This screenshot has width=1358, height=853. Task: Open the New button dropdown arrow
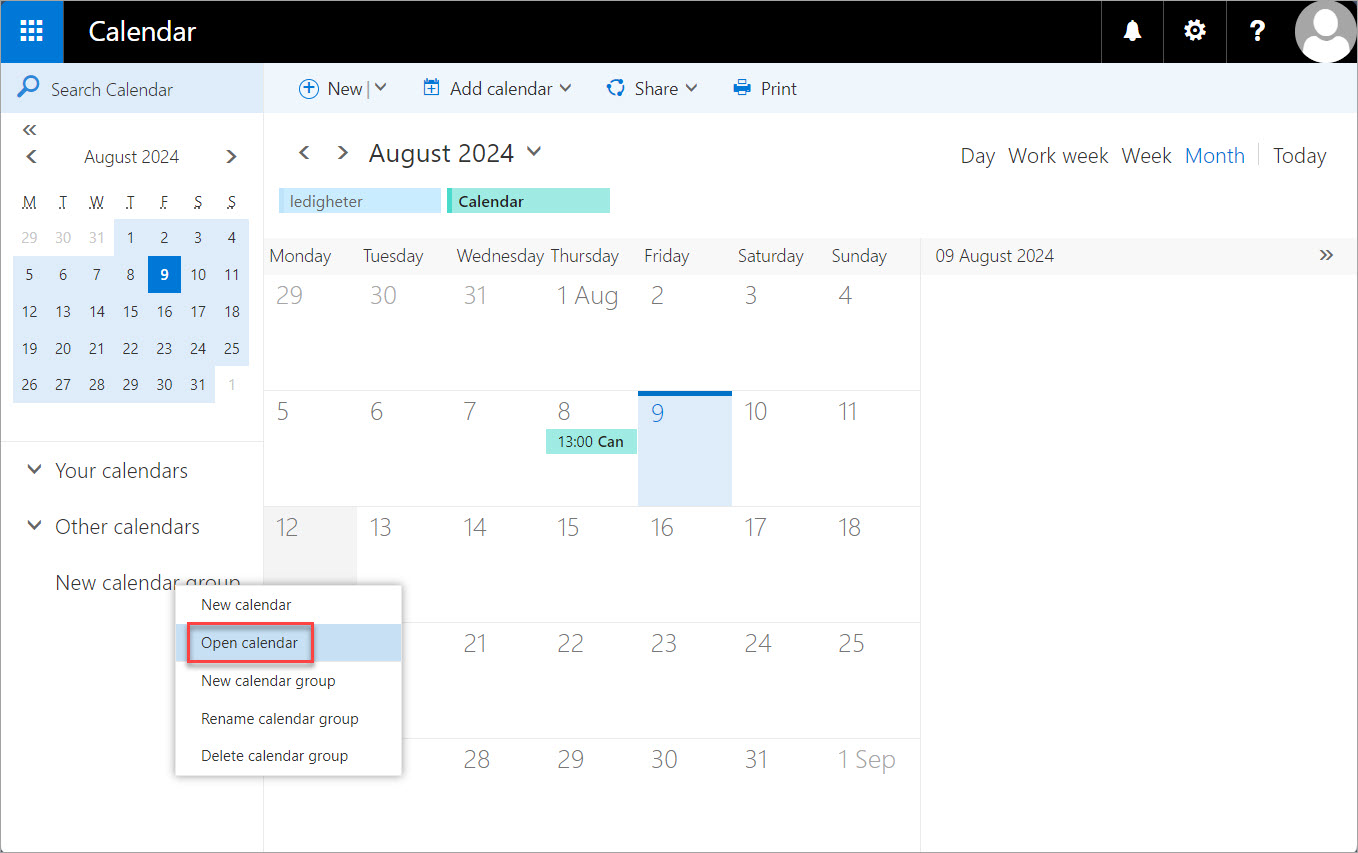(x=380, y=88)
